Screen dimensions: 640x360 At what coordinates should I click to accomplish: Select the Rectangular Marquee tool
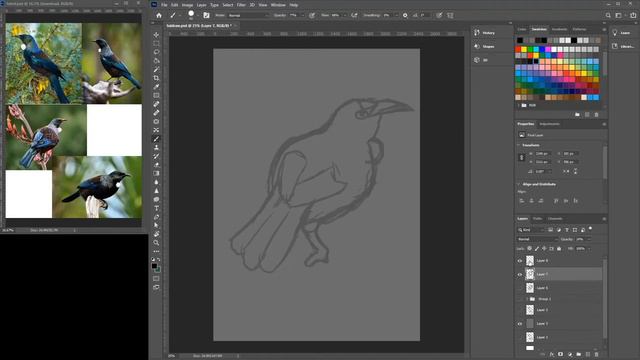(156, 43)
